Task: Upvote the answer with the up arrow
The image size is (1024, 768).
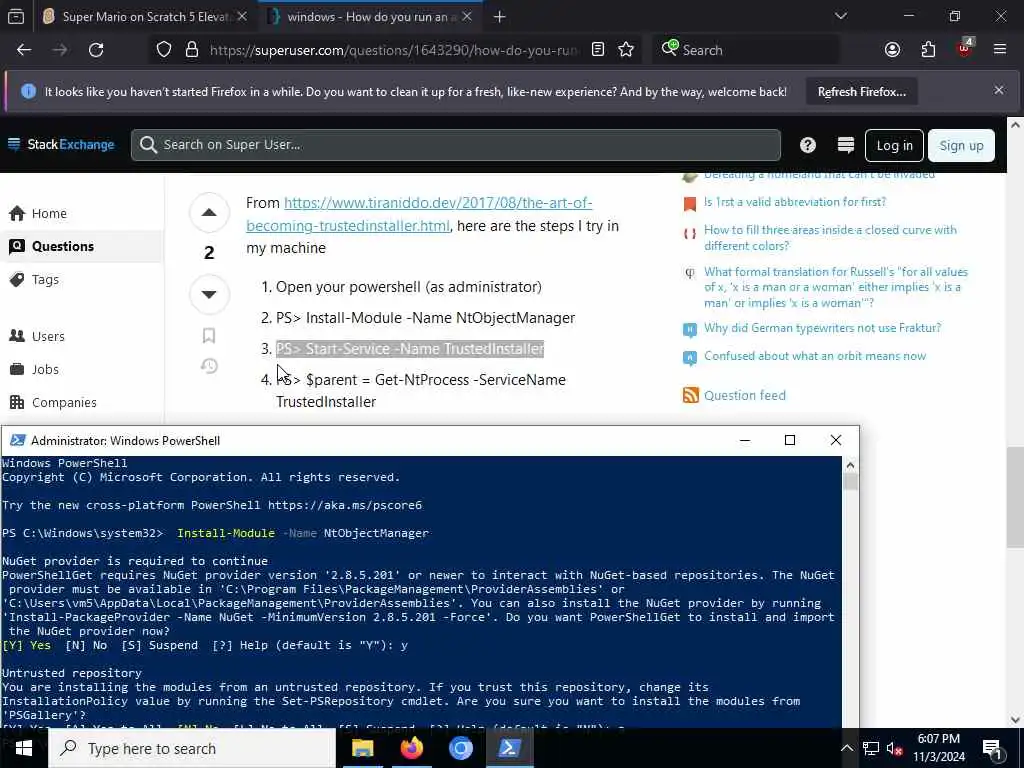Action: point(209,212)
